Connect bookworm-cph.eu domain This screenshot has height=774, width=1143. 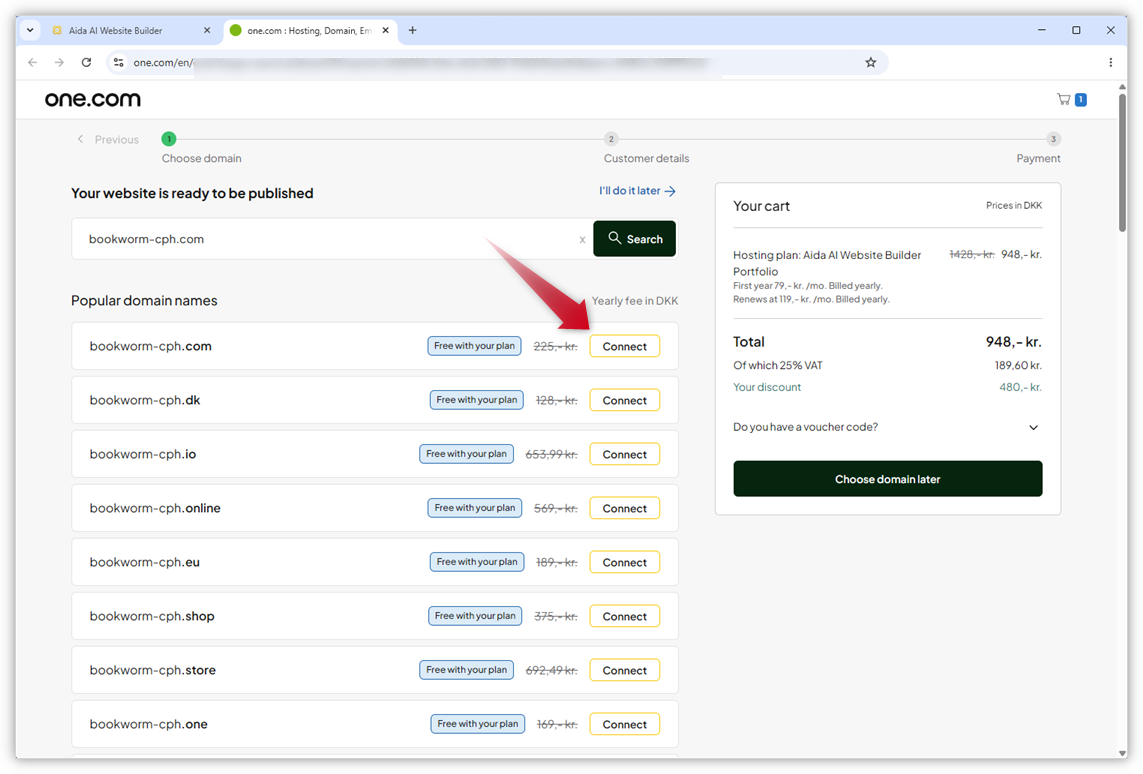(625, 562)
